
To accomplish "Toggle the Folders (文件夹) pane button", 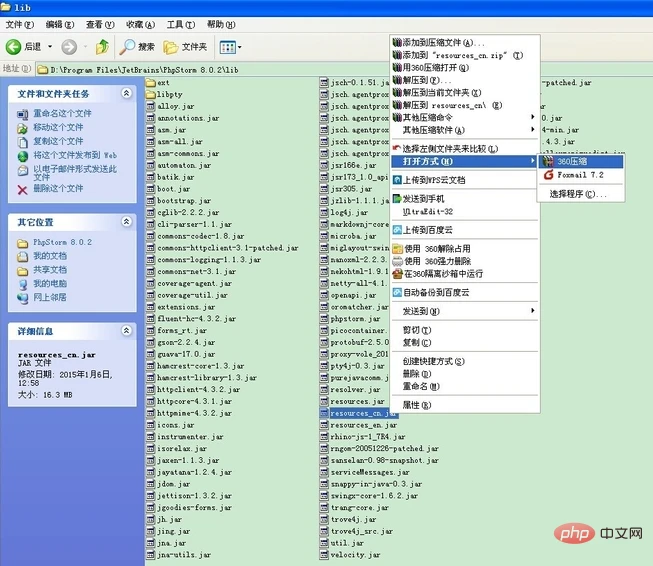I will coord(185,47).
